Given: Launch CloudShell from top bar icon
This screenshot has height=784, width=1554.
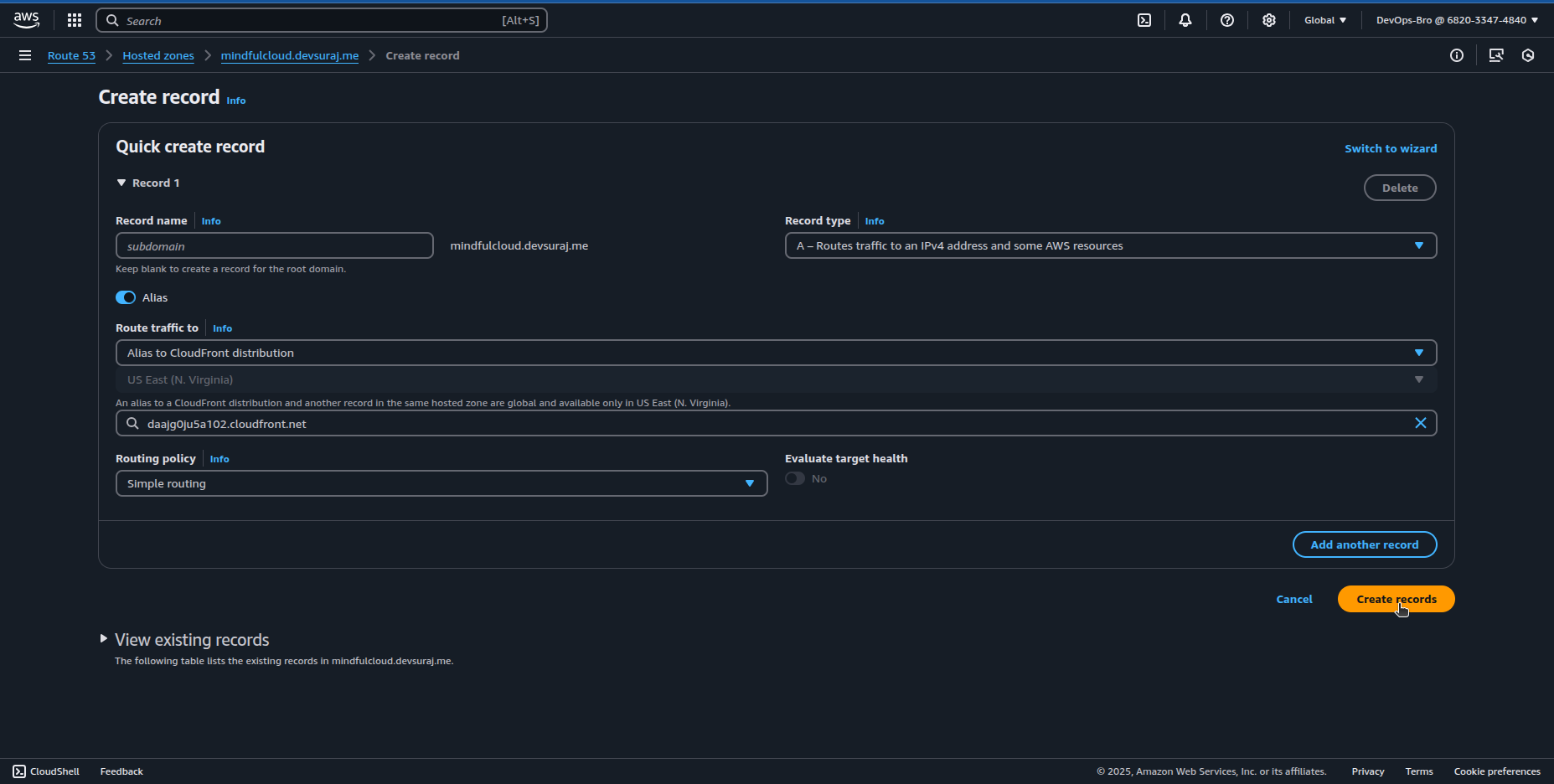Looking at the screenshot, I should pos(1144,20).
